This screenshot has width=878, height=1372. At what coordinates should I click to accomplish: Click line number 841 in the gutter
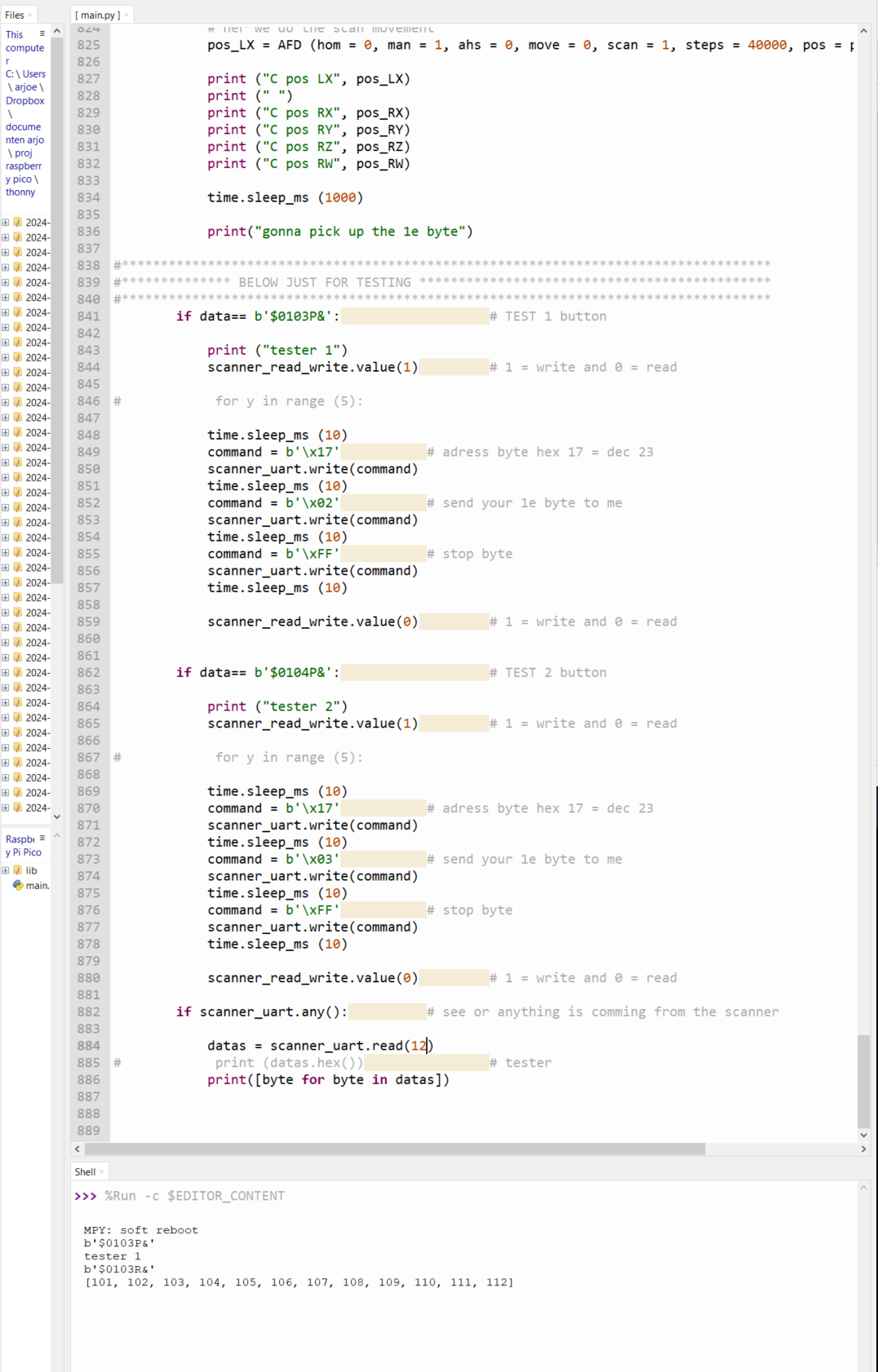tap(88, 316)
